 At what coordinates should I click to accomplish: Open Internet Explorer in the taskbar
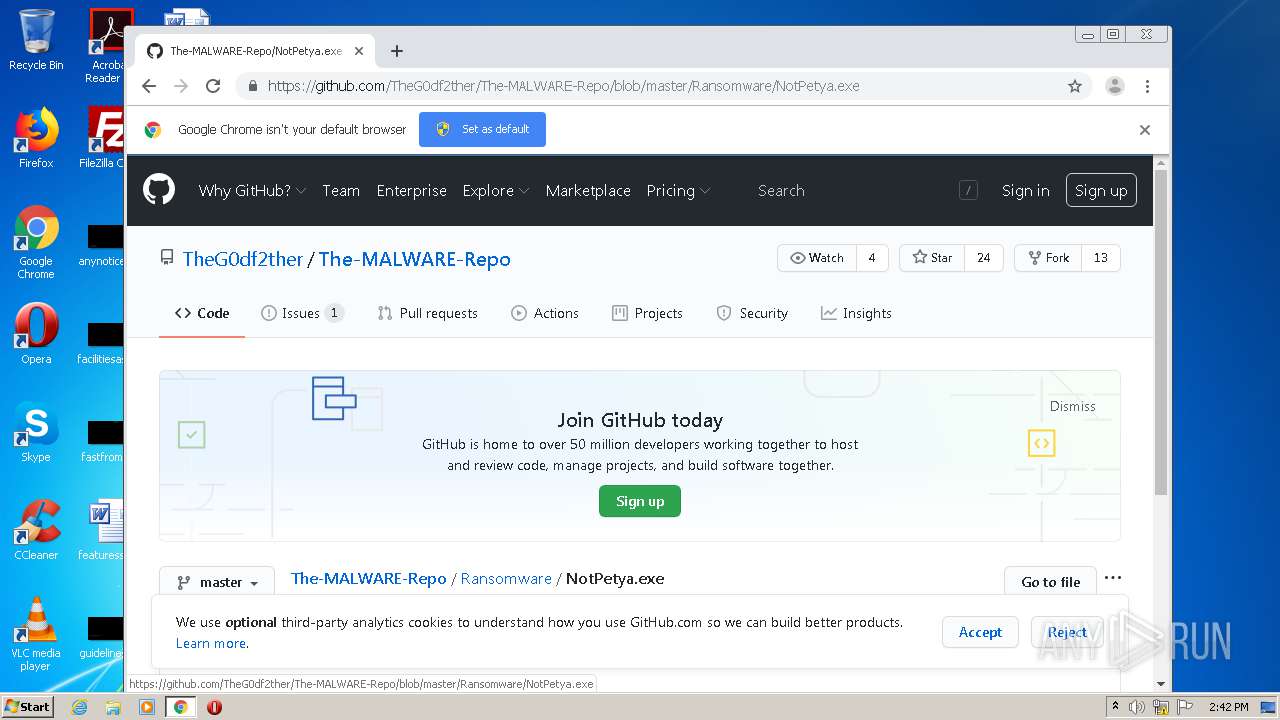coord(80,707)
